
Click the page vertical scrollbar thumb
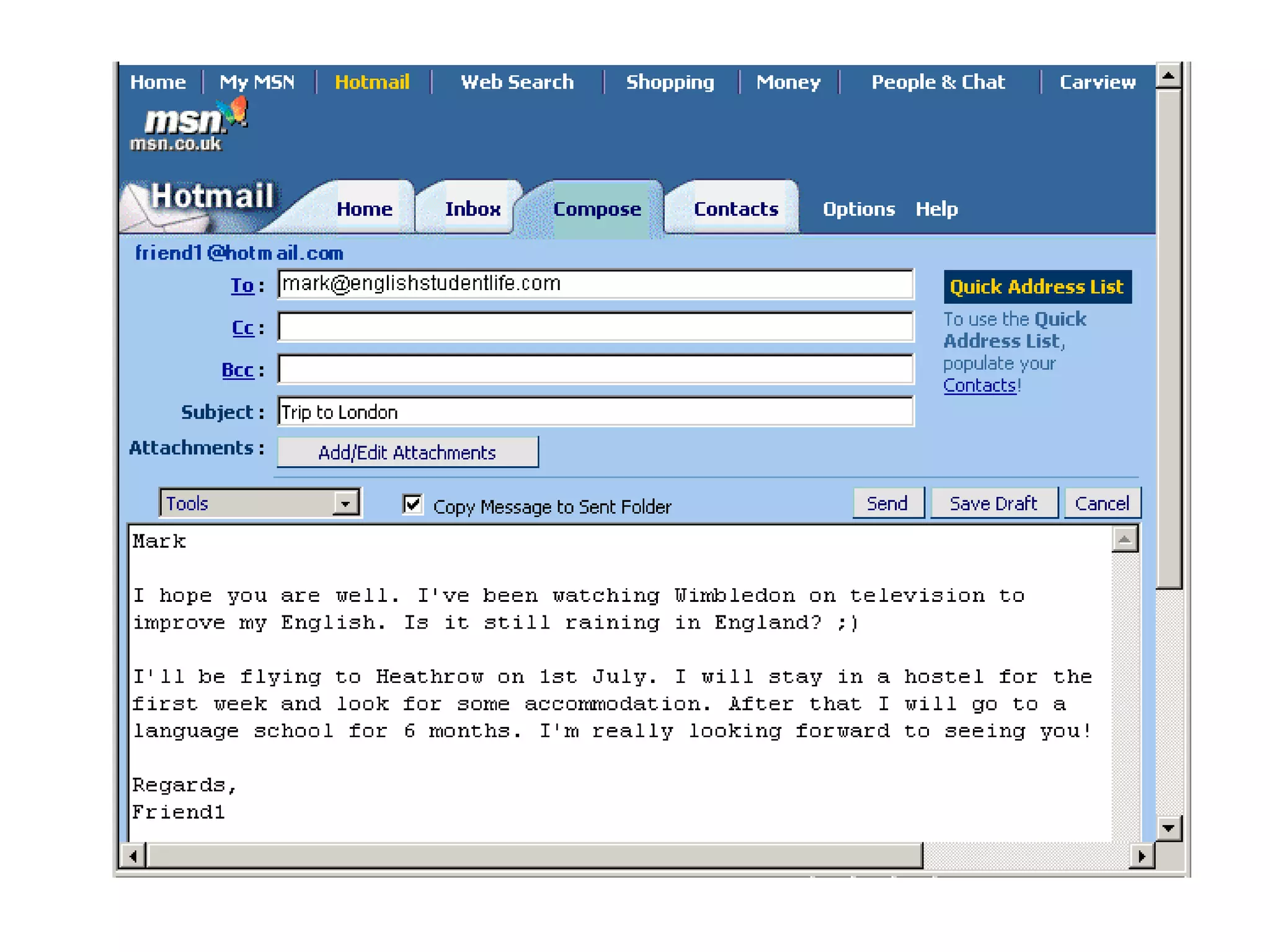click(x=1168, y=338)
